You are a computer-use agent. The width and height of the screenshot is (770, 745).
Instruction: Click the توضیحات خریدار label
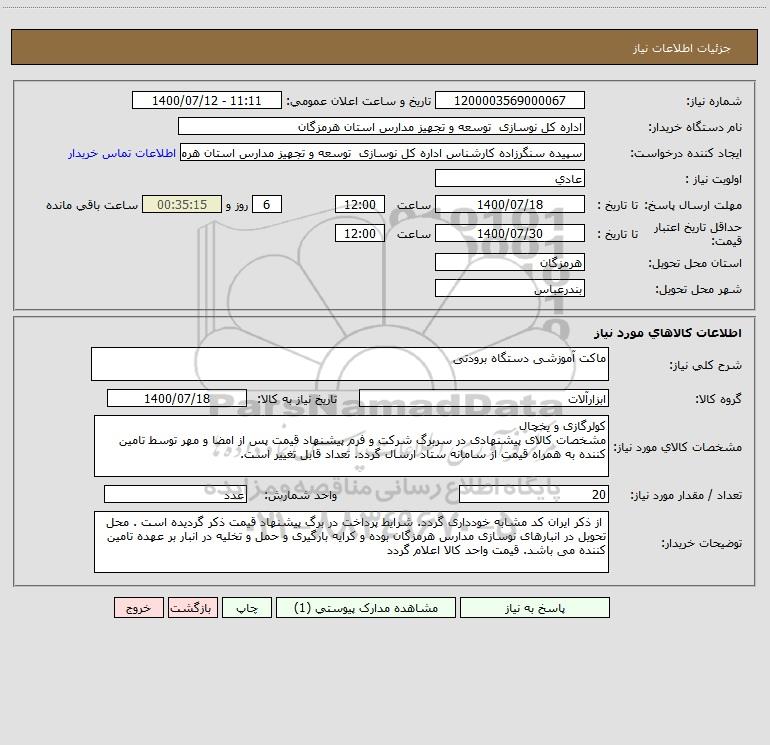tap(702, 544)
